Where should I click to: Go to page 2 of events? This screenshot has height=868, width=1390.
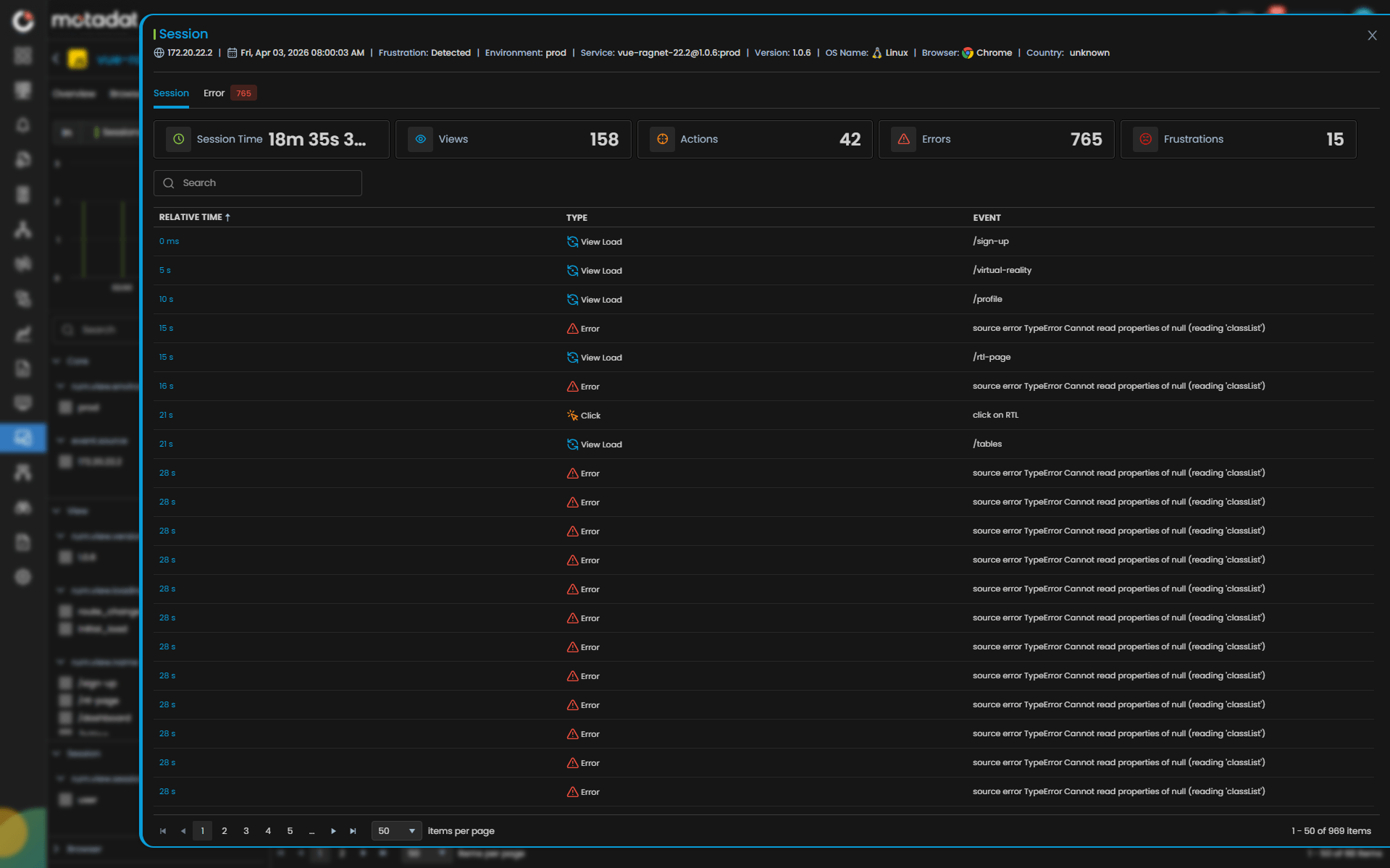(225, 831)
